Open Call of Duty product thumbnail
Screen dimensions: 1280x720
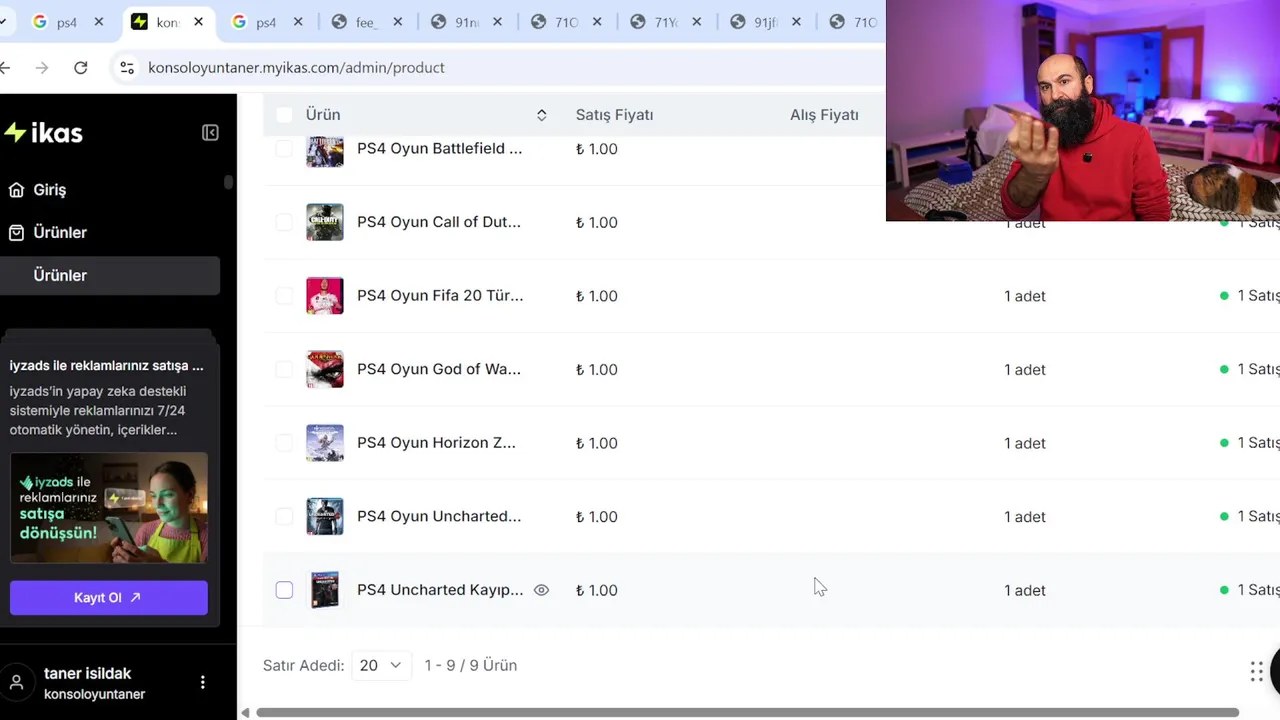(325, 222)
